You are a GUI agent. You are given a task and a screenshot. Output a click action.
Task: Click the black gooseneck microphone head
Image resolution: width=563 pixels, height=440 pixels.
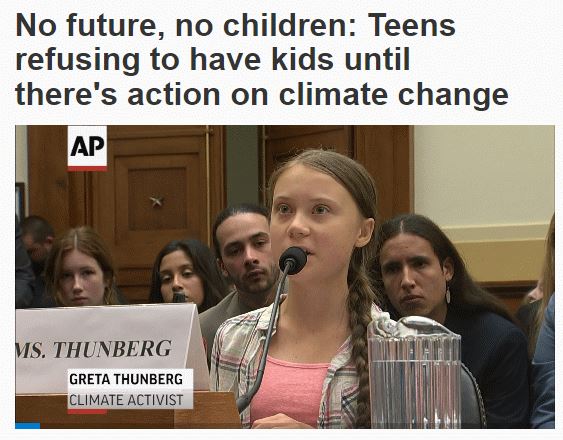click(293, 260)
